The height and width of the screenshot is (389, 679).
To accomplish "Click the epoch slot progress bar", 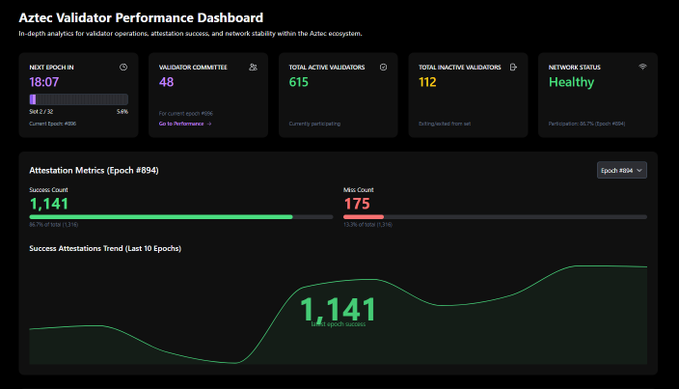I will pos(79,99).
